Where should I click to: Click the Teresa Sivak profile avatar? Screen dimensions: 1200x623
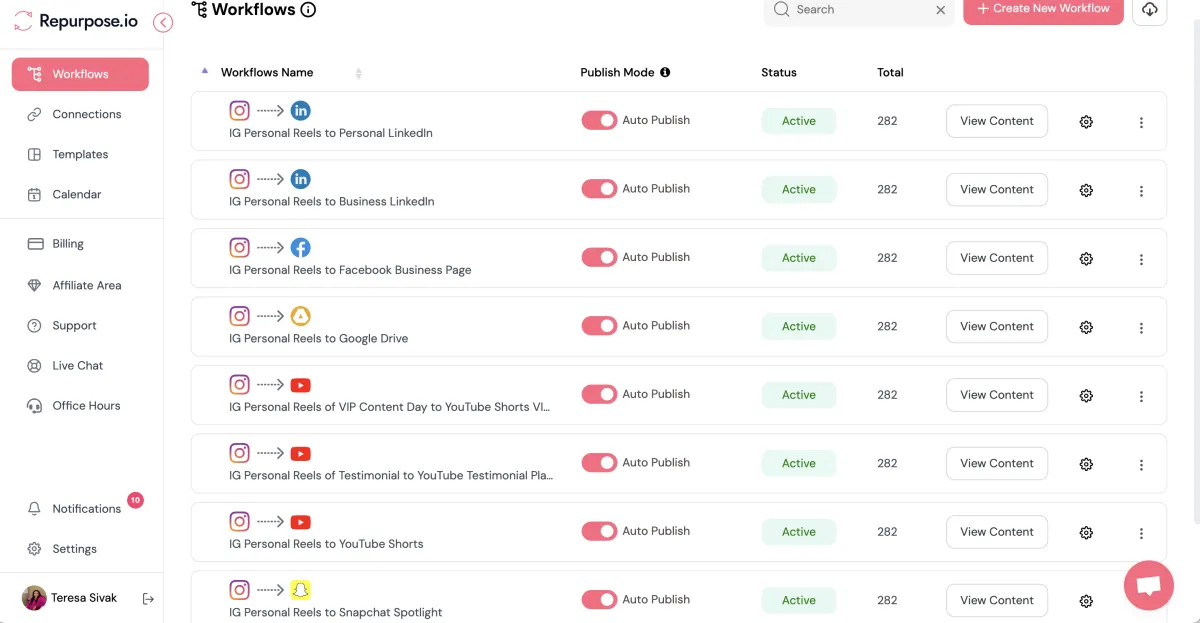coord(34,598)
